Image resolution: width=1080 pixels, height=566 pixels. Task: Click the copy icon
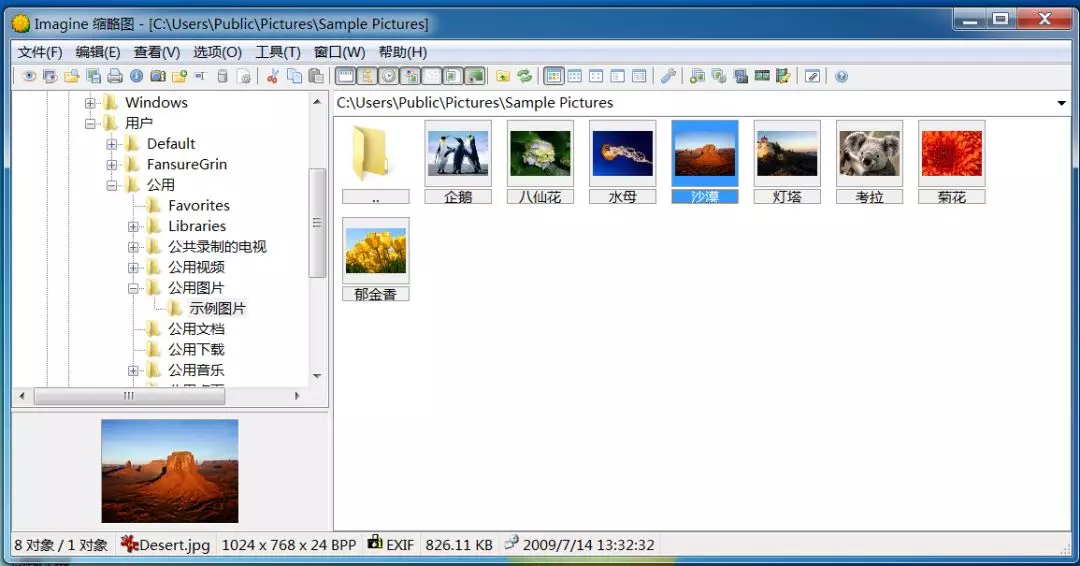point(294,76)
